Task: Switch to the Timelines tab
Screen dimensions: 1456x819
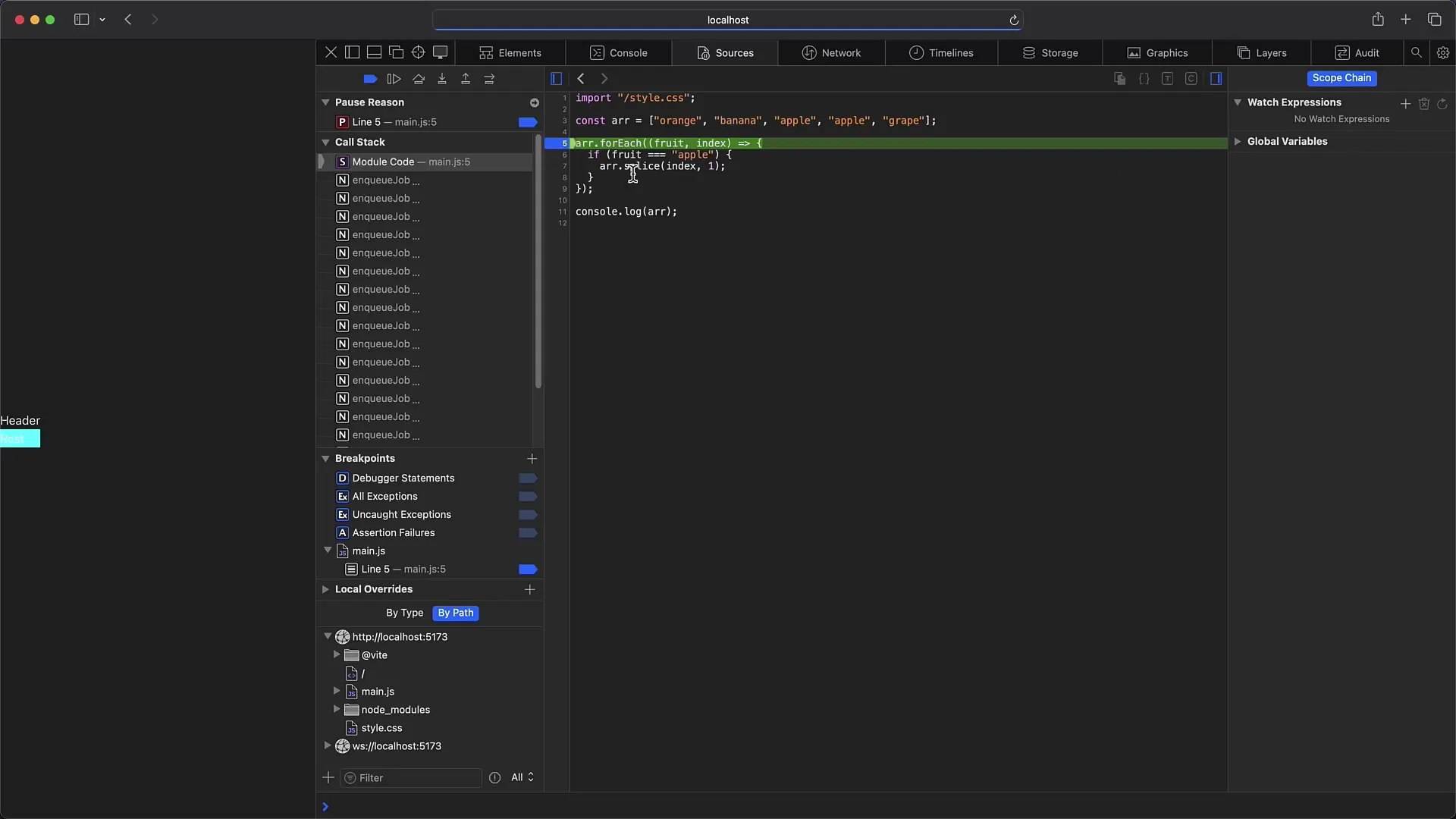Action: click(941, 53)
